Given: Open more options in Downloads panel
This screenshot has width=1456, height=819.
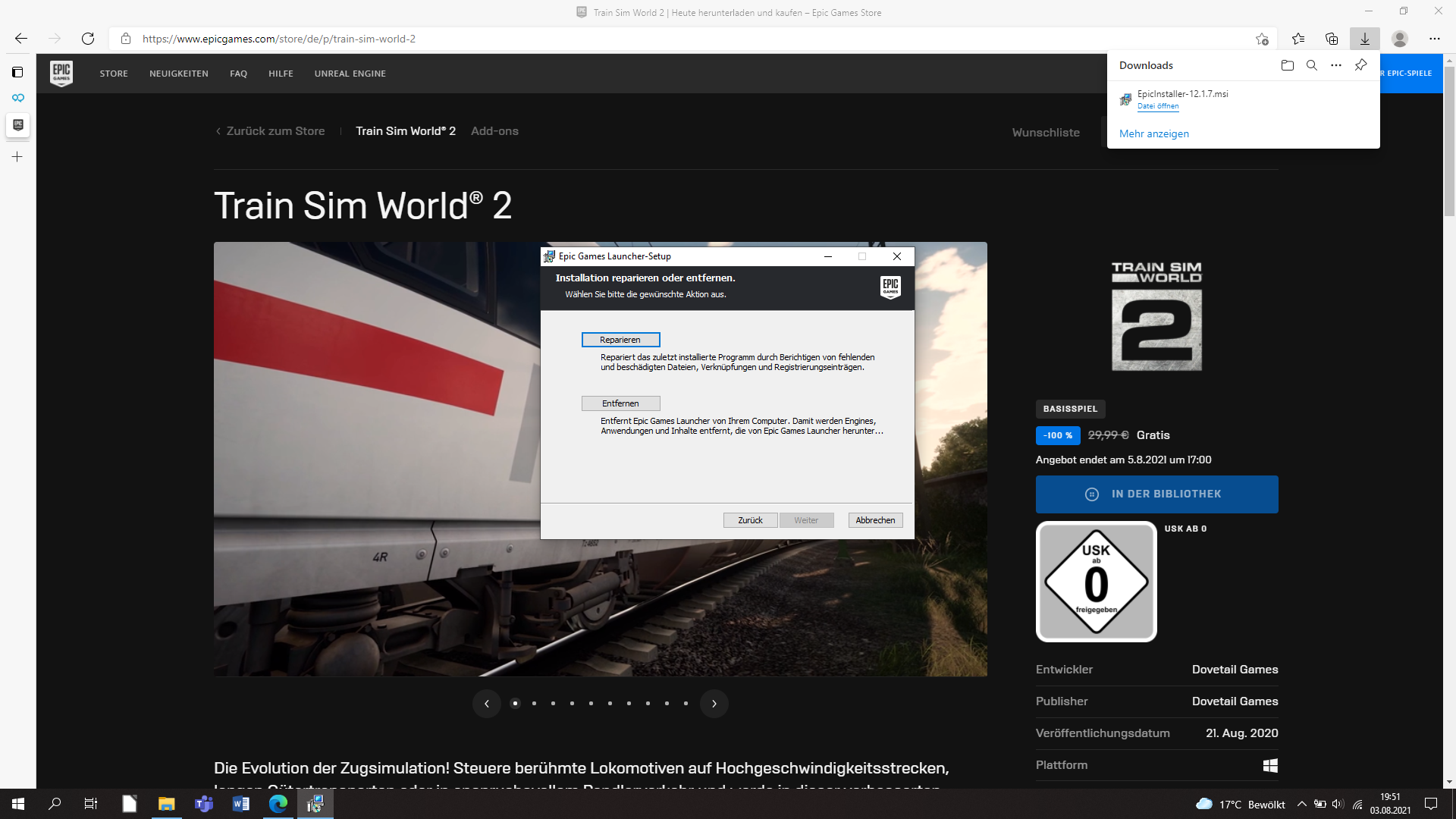Looking at the screenshot, I should tap(1336, 65).
